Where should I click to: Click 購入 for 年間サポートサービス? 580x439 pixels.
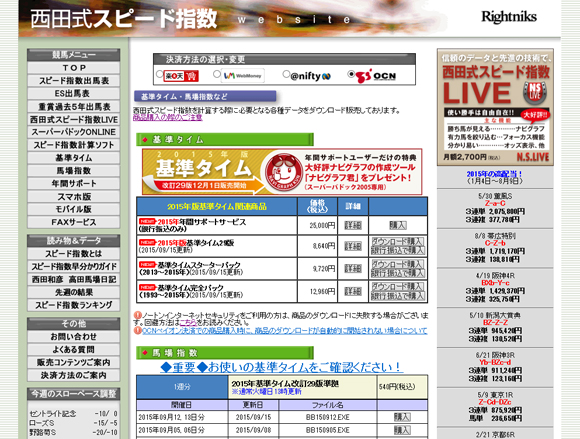point(398,225)
